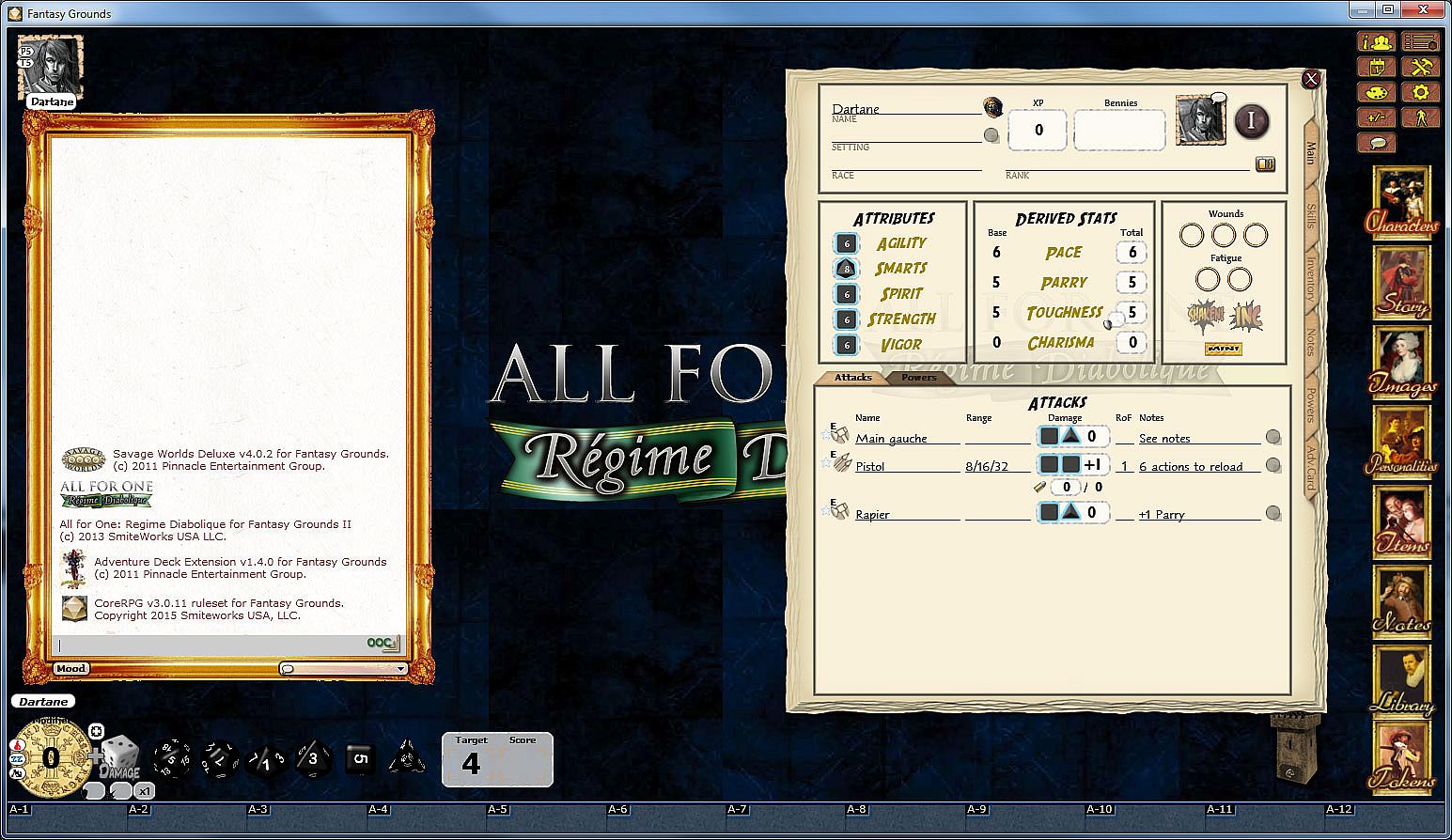Pick the black d12 die
The image size is (1452, 840).
pos(220,758)
